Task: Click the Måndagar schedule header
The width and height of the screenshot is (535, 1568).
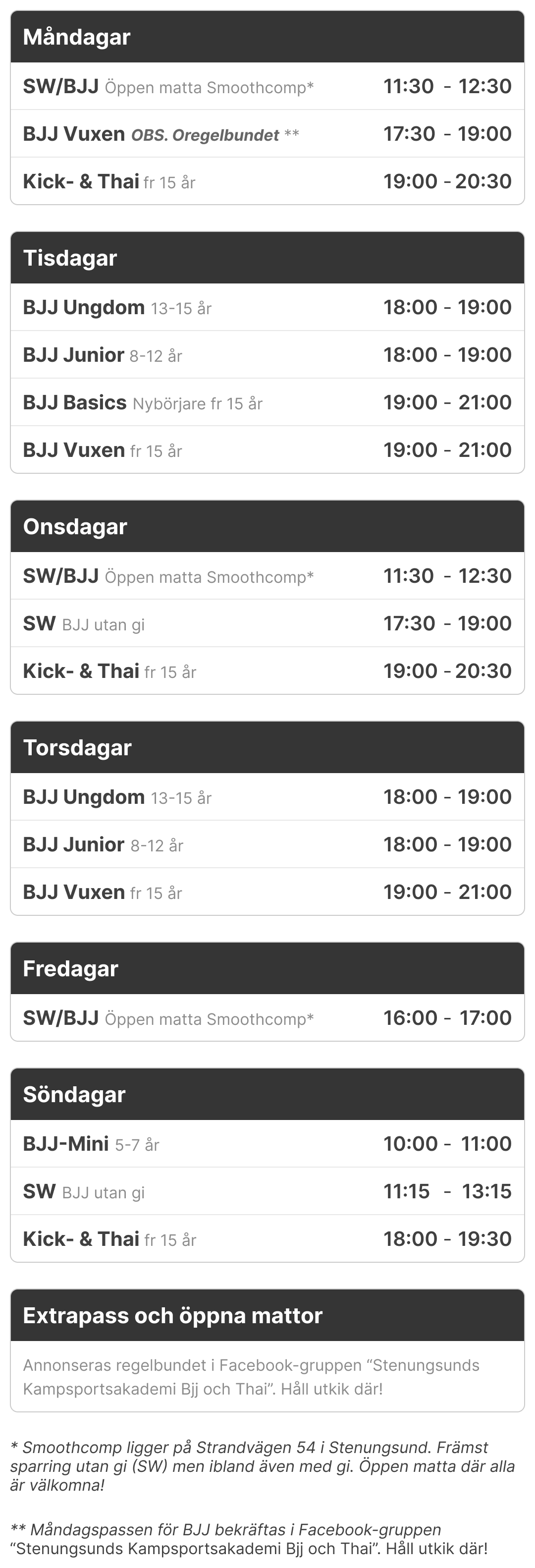Action: [x=267, y=37]
